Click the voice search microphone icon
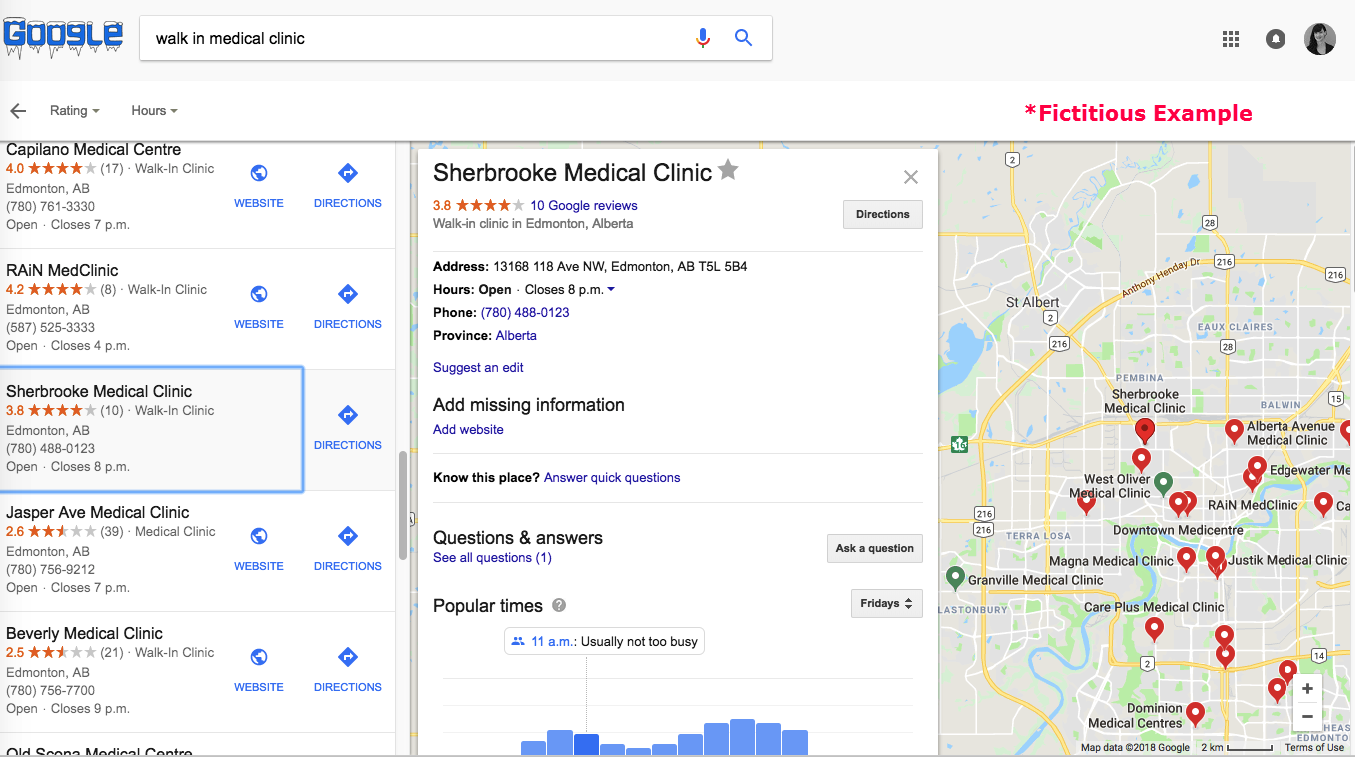This screenshot has width=1355, height=757. [703, 38]
